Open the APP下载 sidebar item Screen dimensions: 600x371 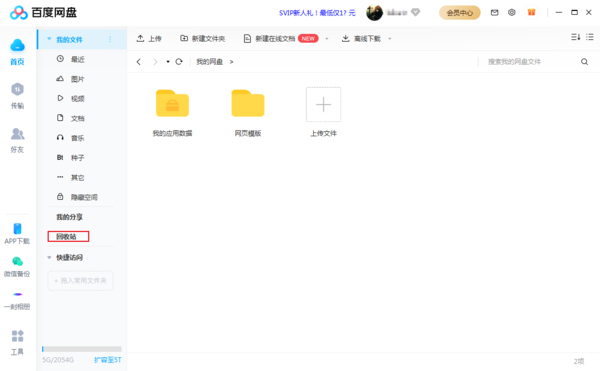point(17,233)
